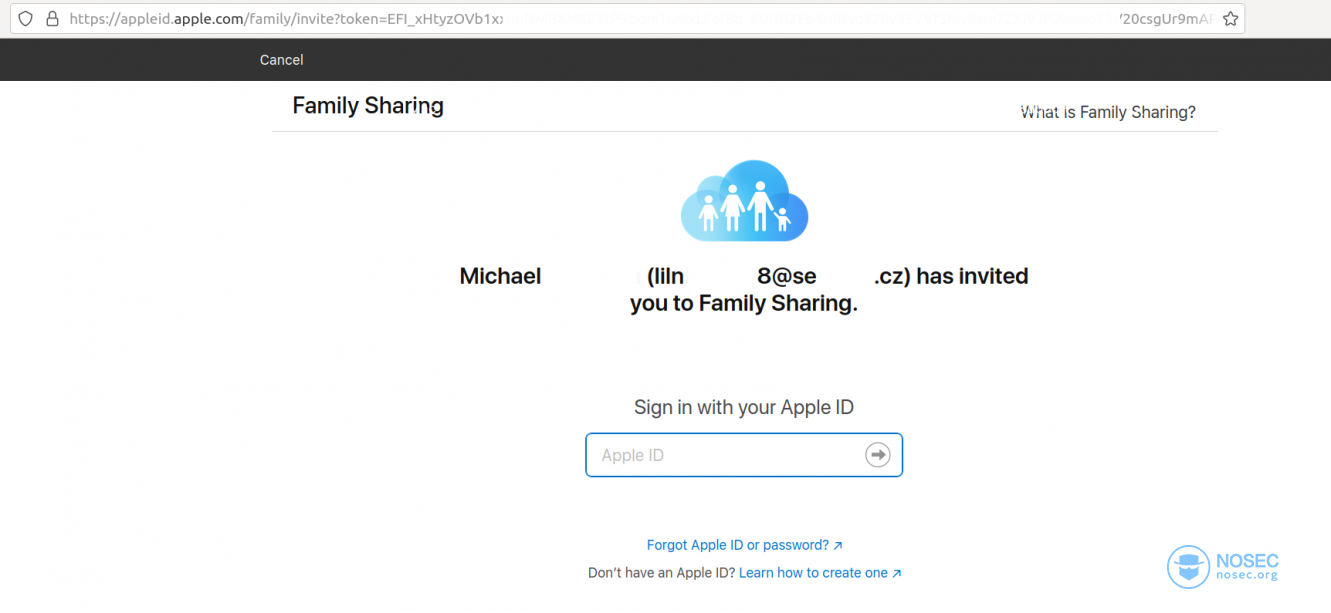Focus the Apple ID input field
The width and height of the screenshot is (1331, 613).
744,455
